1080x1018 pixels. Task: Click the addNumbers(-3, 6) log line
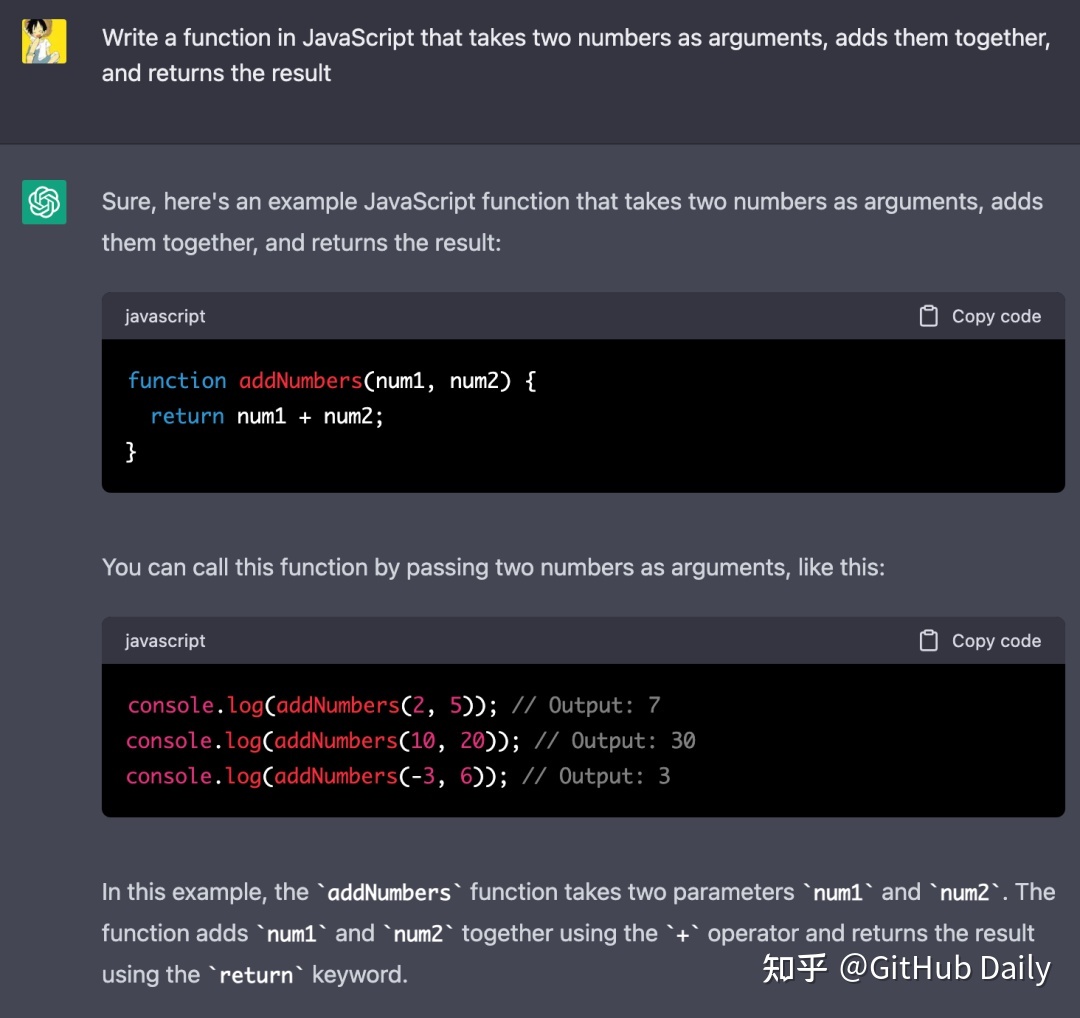coord(397,776)
